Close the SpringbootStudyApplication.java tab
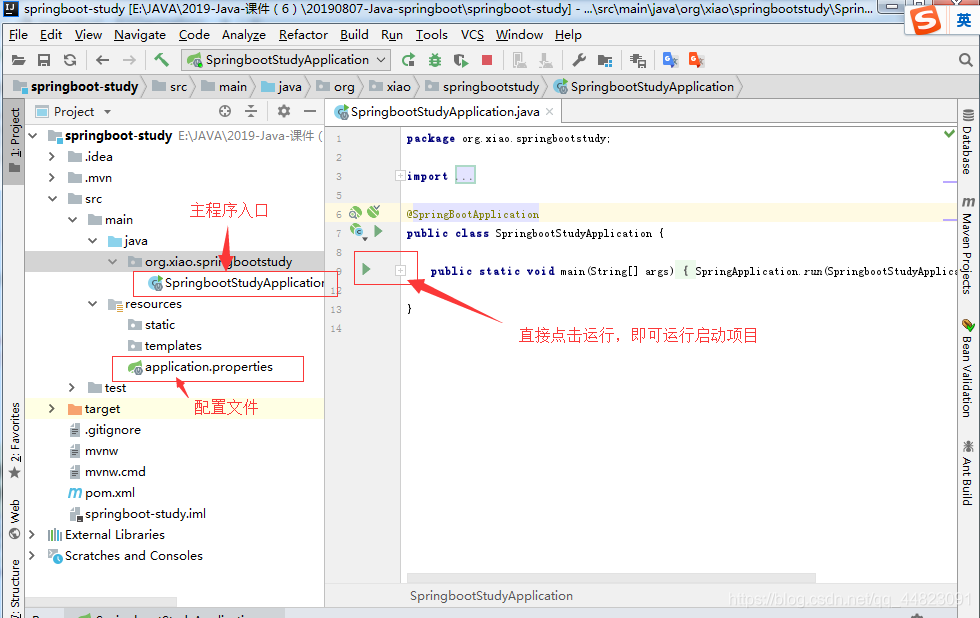This screenshot has width=980, height=618. 549,111
